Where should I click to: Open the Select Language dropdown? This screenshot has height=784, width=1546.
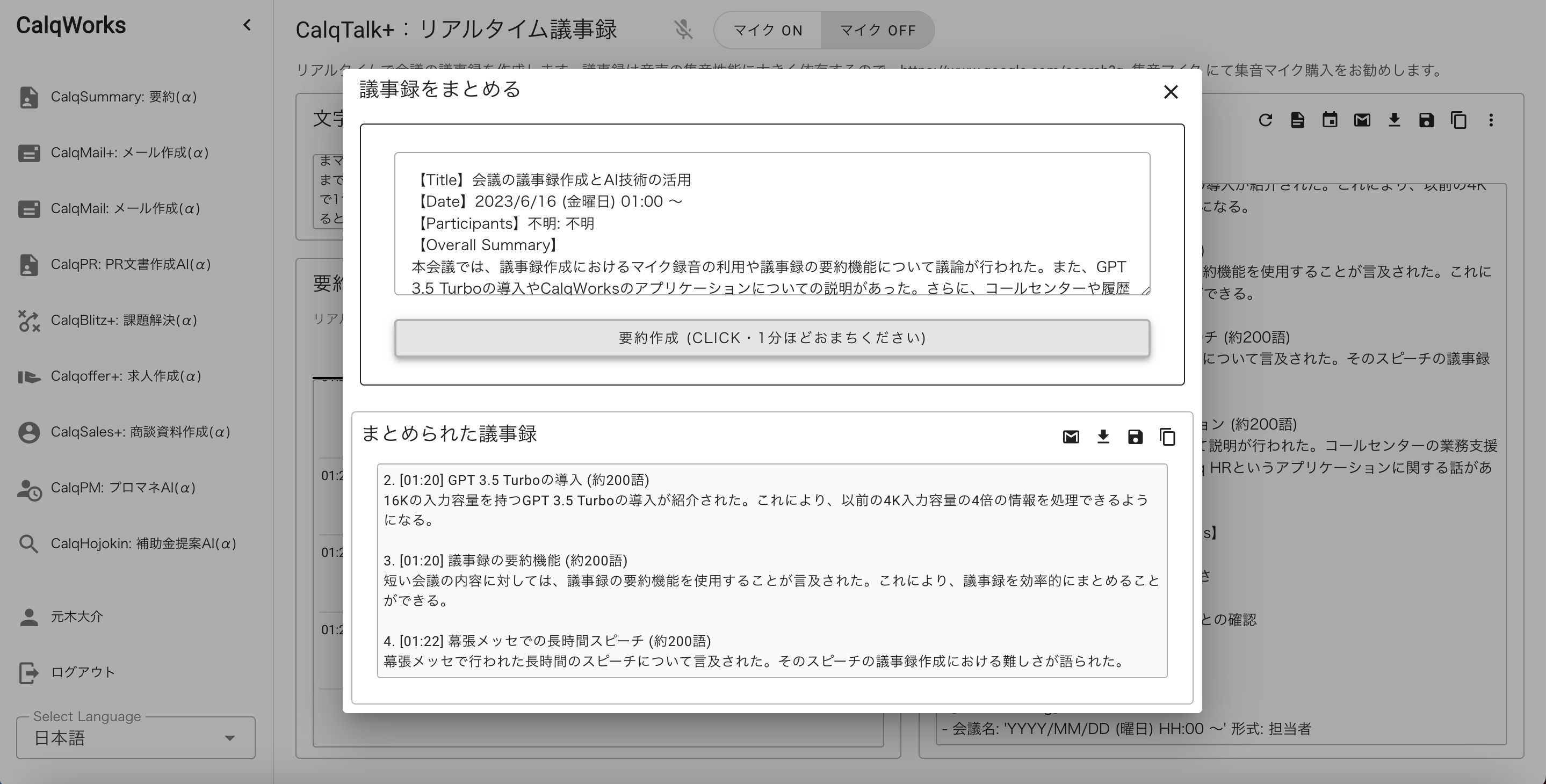[x=135, y=738]
